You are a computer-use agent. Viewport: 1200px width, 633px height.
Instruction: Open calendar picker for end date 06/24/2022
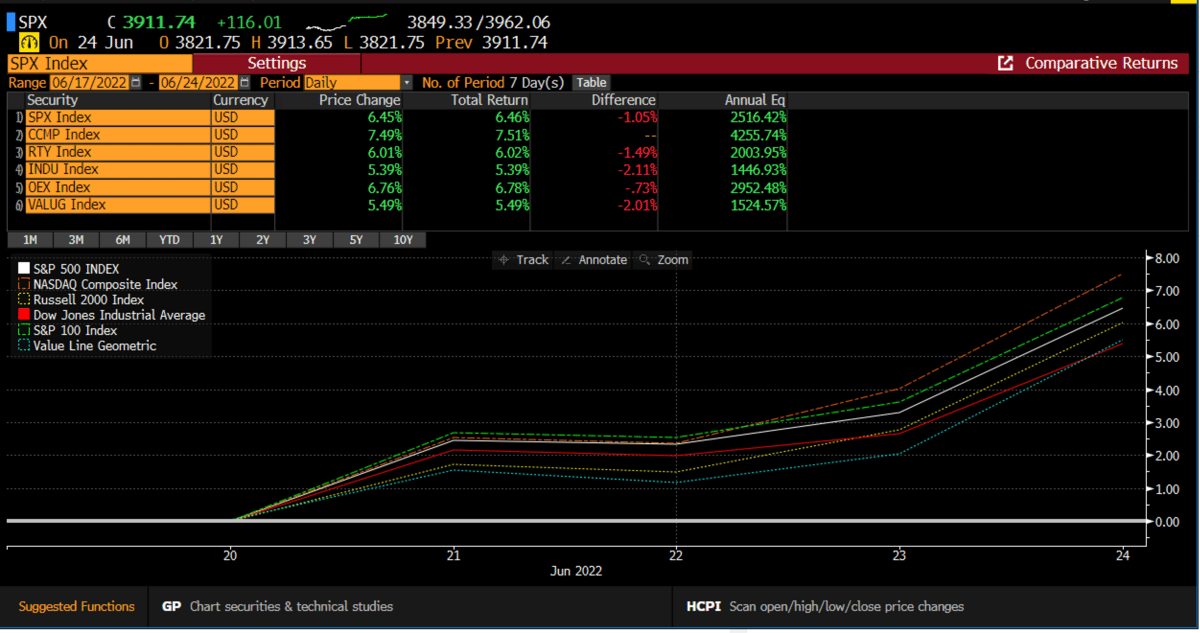(x=244, y=83)
